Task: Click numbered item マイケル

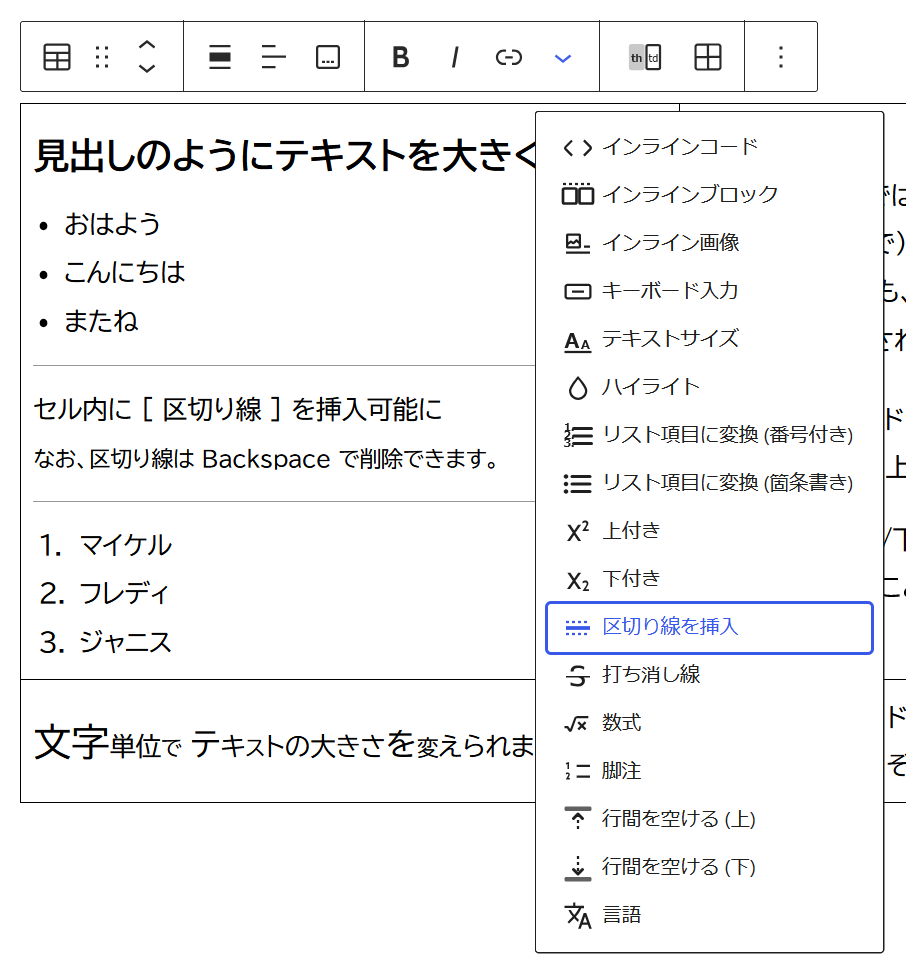Action: [125, 545]
